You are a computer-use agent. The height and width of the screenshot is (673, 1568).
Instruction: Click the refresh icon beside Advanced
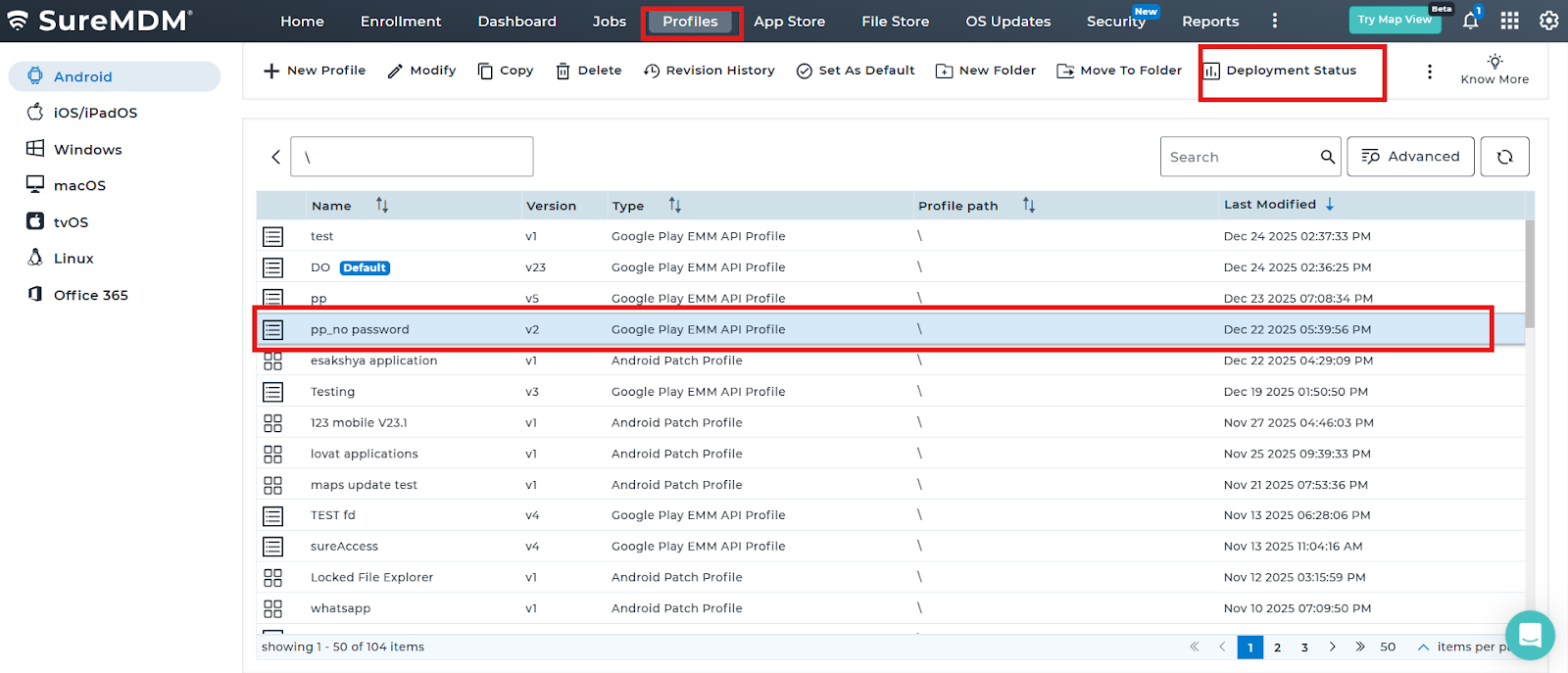click(x=1504, y=157)
